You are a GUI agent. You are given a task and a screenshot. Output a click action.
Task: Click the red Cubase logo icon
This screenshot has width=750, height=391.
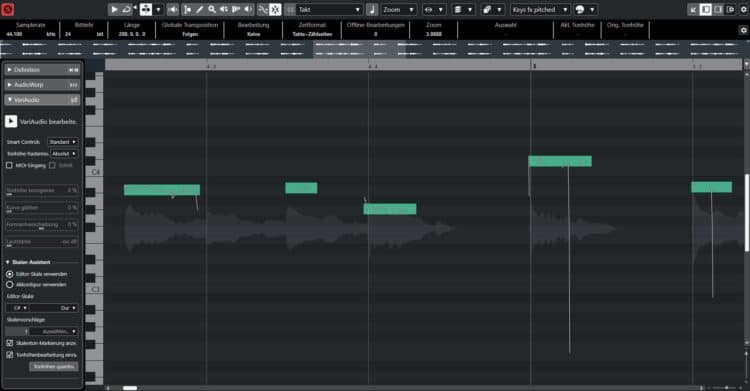pyautogui.click(x=8, y=9)
